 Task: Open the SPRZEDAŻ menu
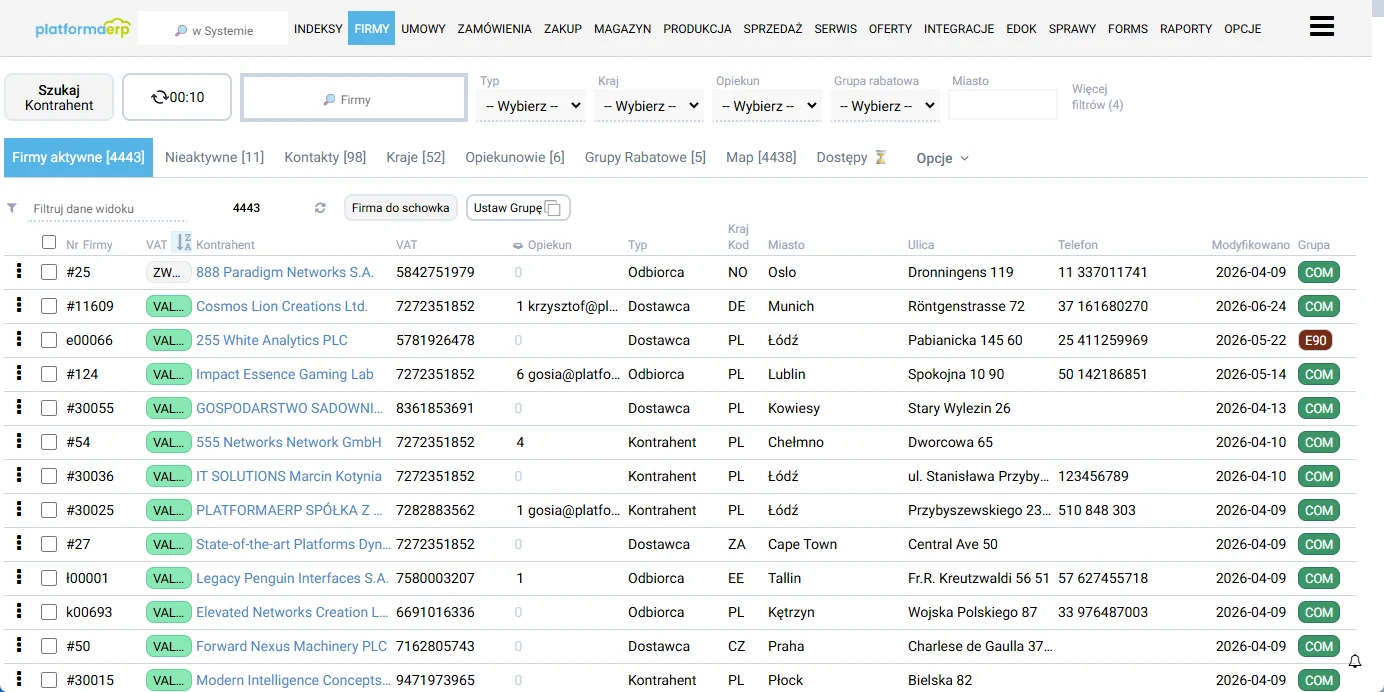773,29
